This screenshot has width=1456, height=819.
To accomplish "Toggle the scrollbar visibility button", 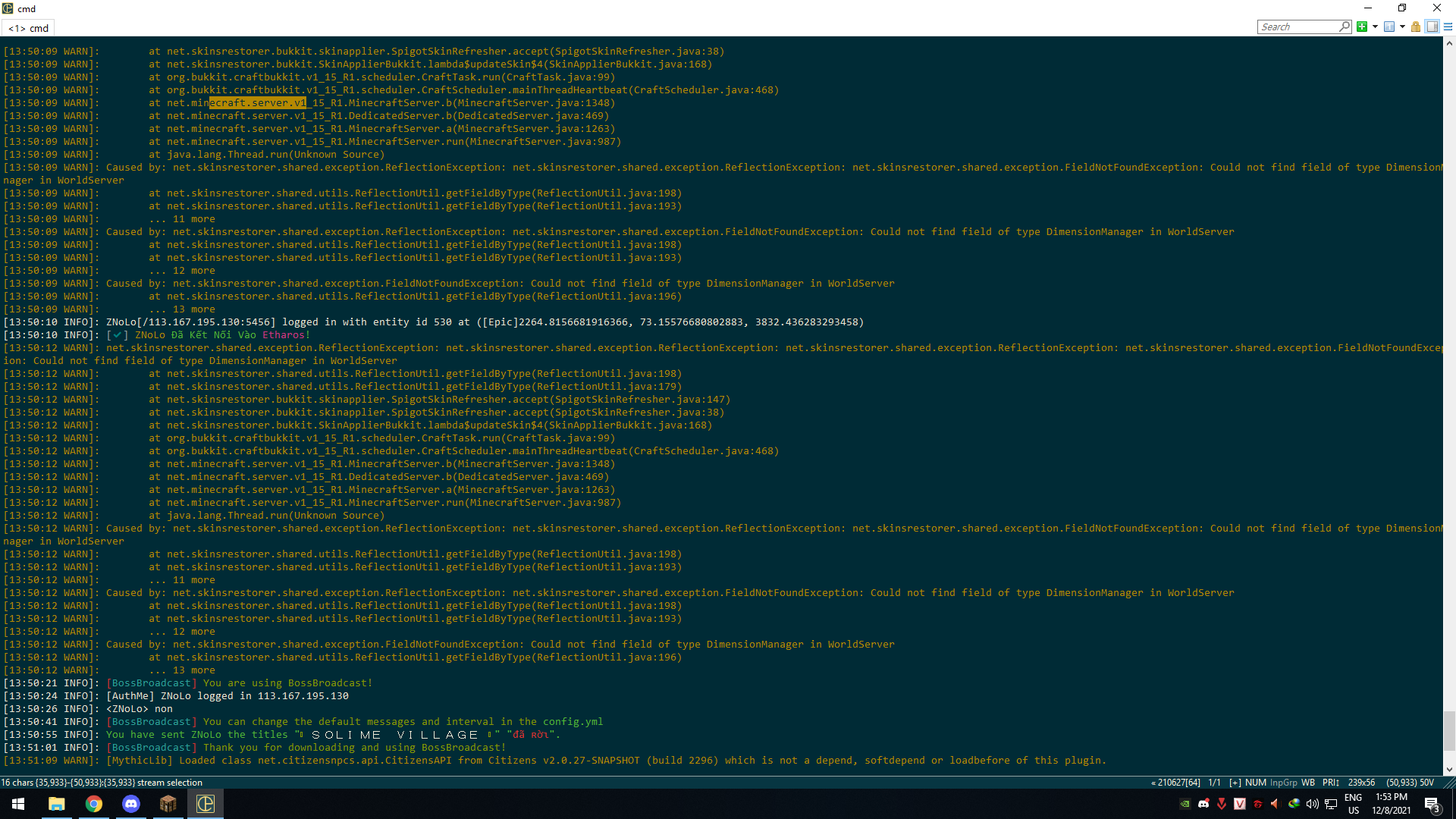I will tap(1432, 27).
